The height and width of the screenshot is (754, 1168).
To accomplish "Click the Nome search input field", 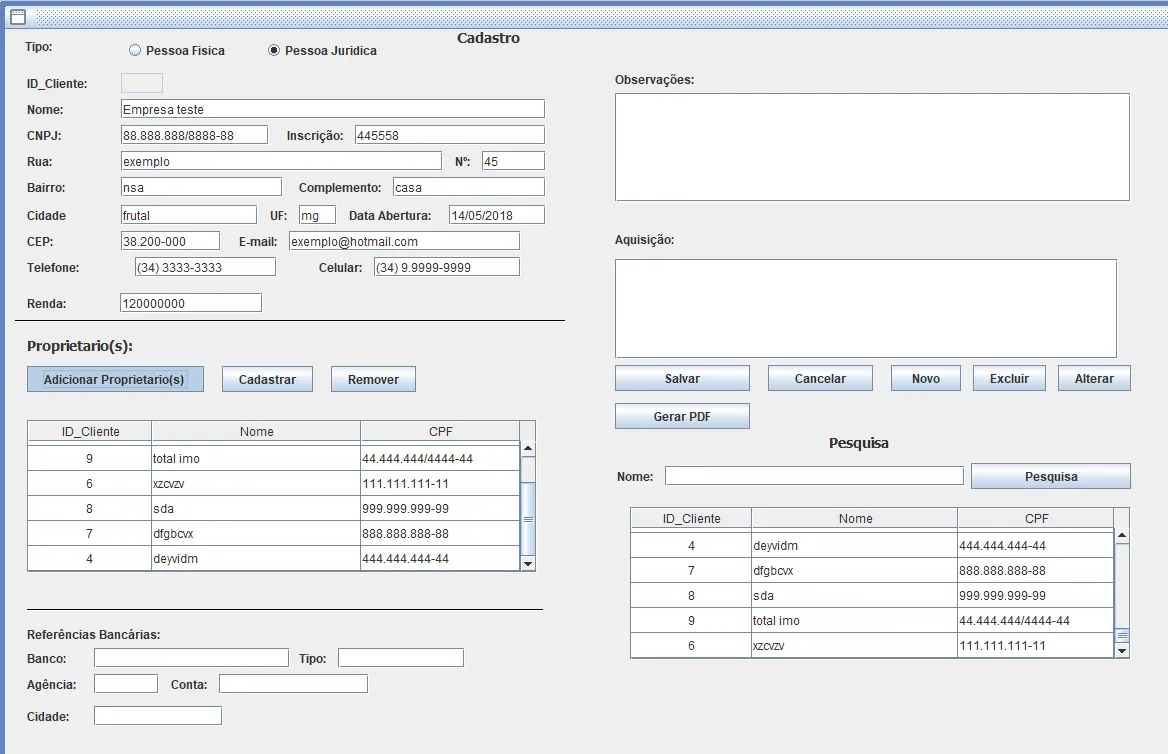I will click(x=814, y=476).
